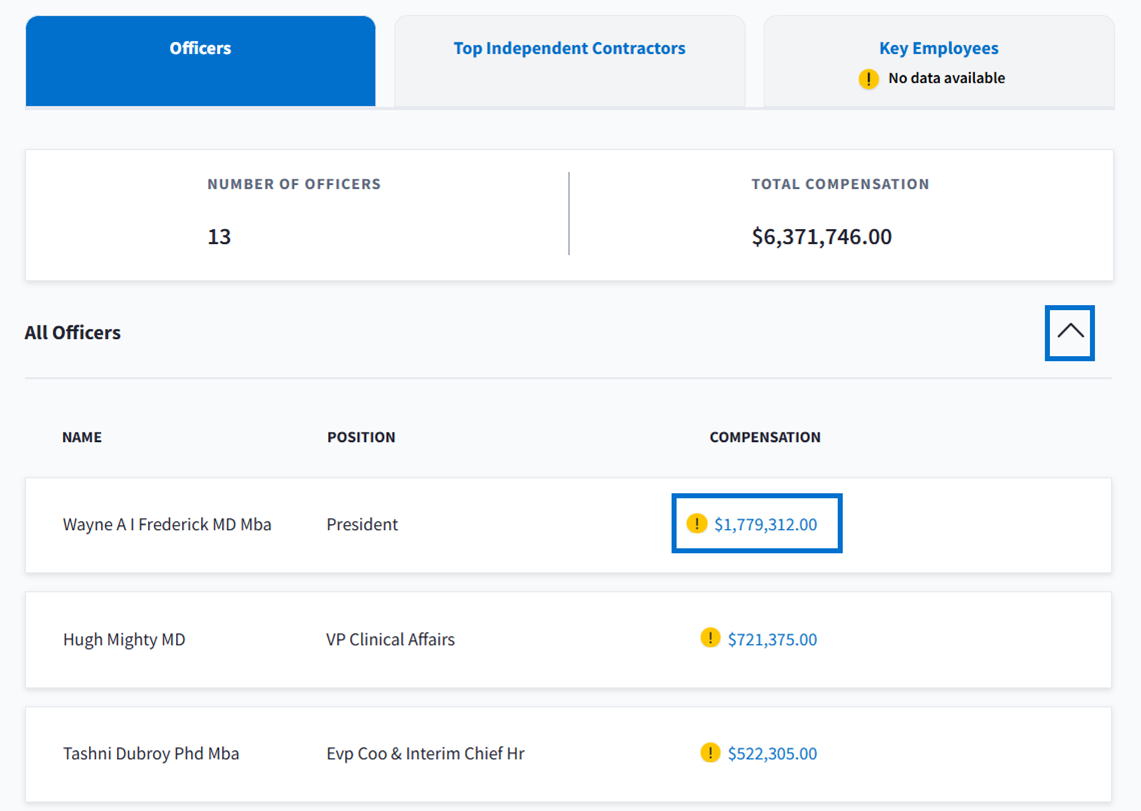
Task: Click the POSITION column header
Action: point(361,437)
